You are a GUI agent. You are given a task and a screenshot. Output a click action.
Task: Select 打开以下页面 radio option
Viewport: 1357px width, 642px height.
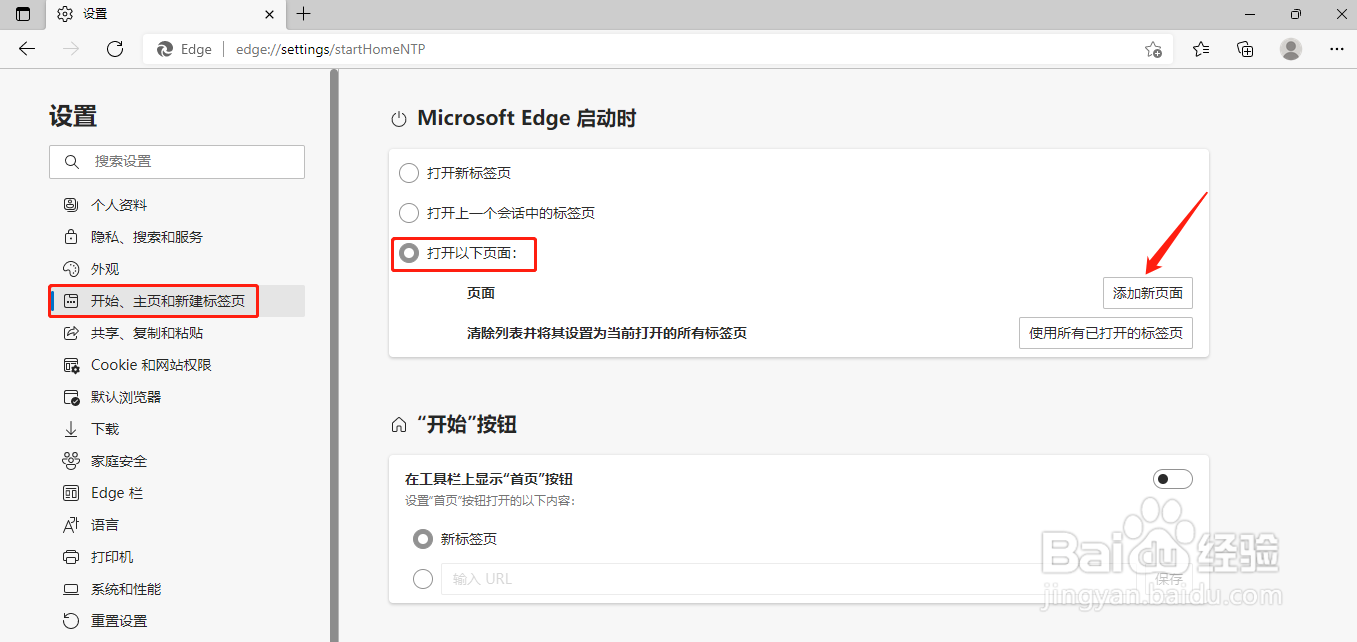pyautogui.click(x=409, y=253)
